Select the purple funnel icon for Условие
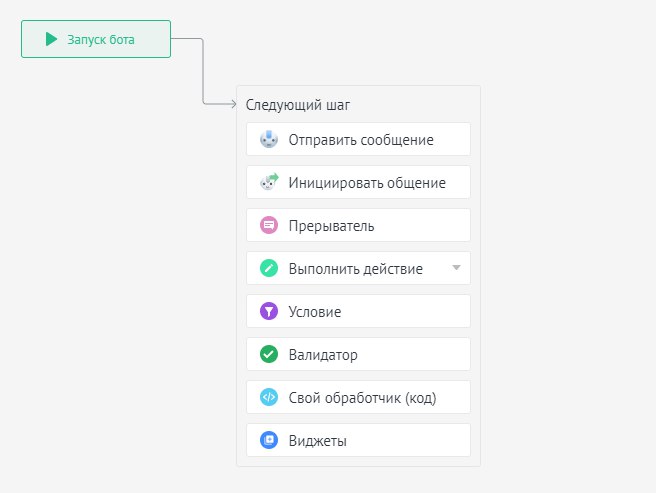This screenshot has width=656, height=493. click(x=269, y=311)
